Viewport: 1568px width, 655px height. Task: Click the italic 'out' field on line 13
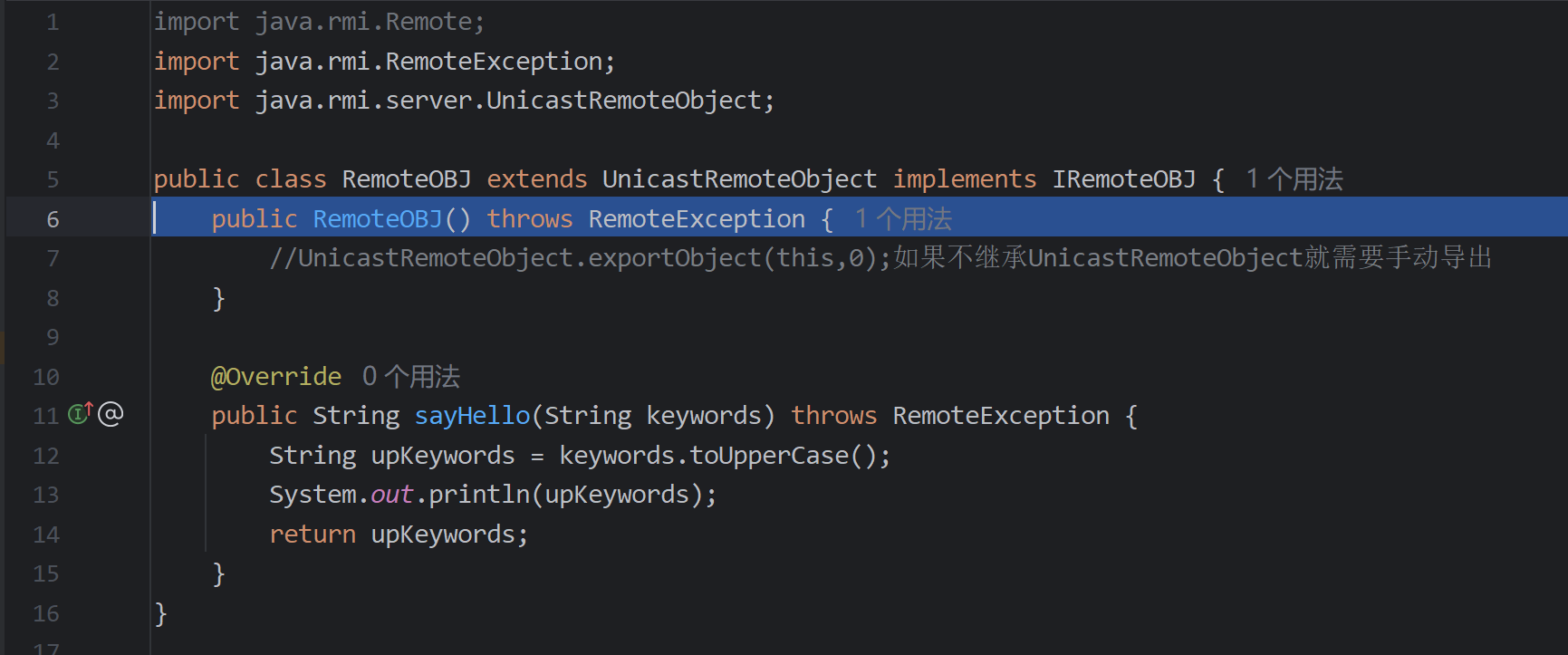(x=391, y=495)
